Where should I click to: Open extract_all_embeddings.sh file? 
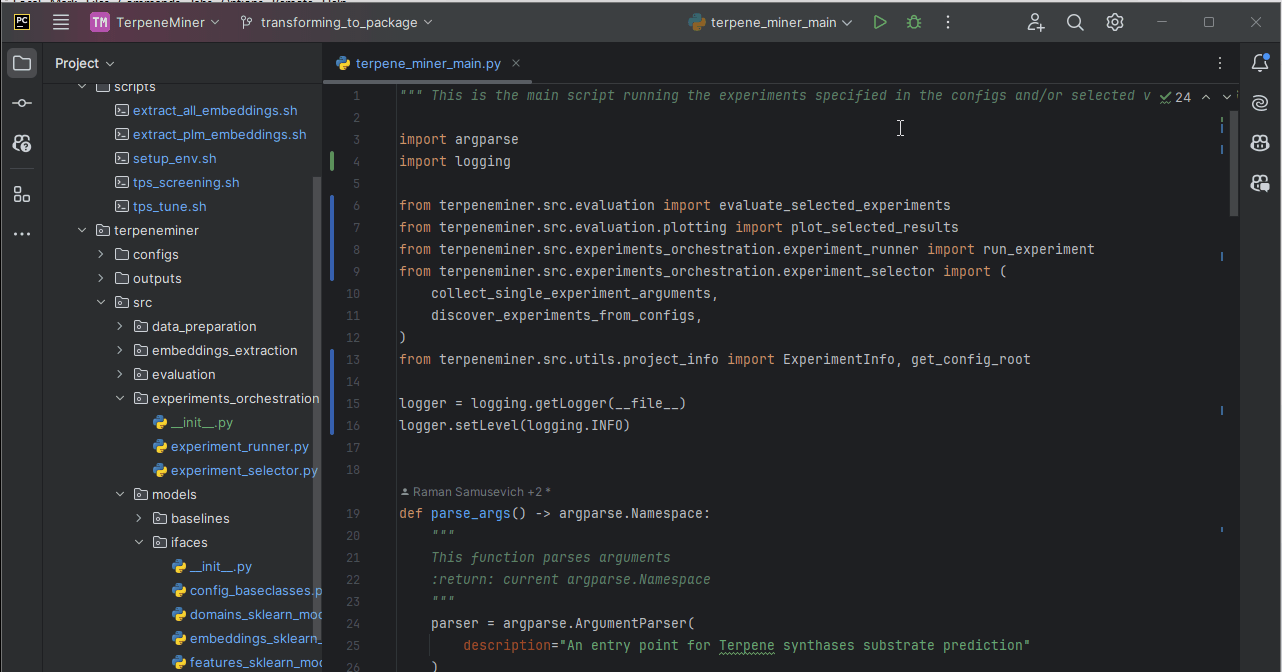coord(215,111)
